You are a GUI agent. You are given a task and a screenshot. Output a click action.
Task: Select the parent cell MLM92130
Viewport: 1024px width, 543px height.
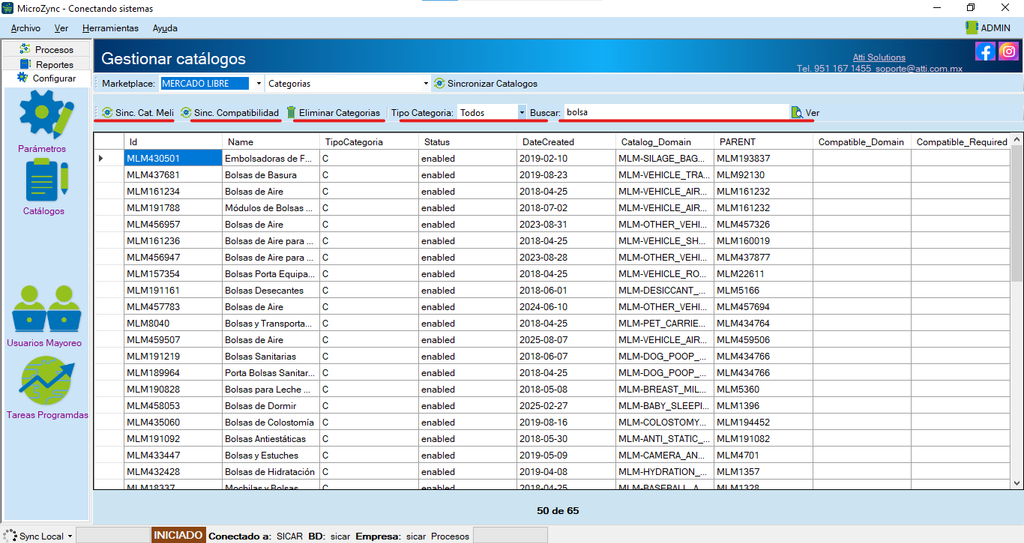coord(763,174)
